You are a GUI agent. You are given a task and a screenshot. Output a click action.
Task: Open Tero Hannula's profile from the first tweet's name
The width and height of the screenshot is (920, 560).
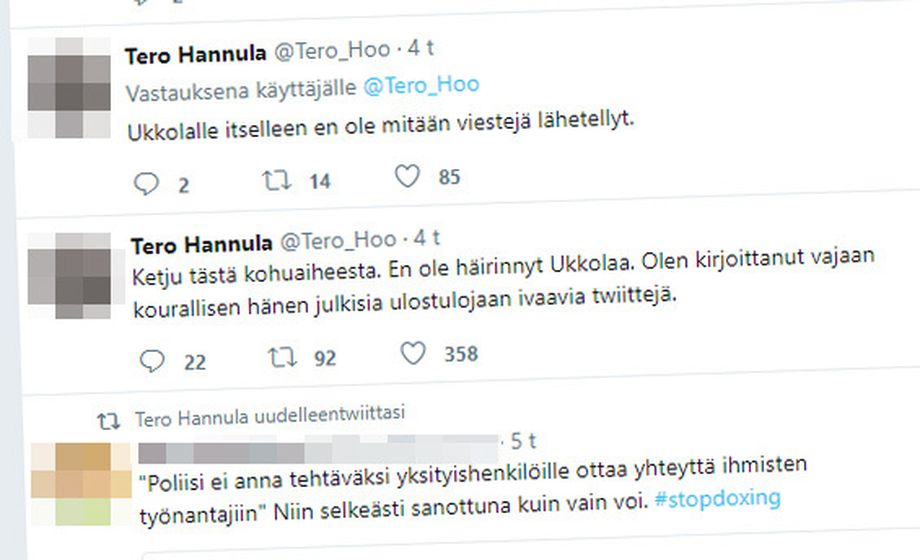tap(195, 55)
